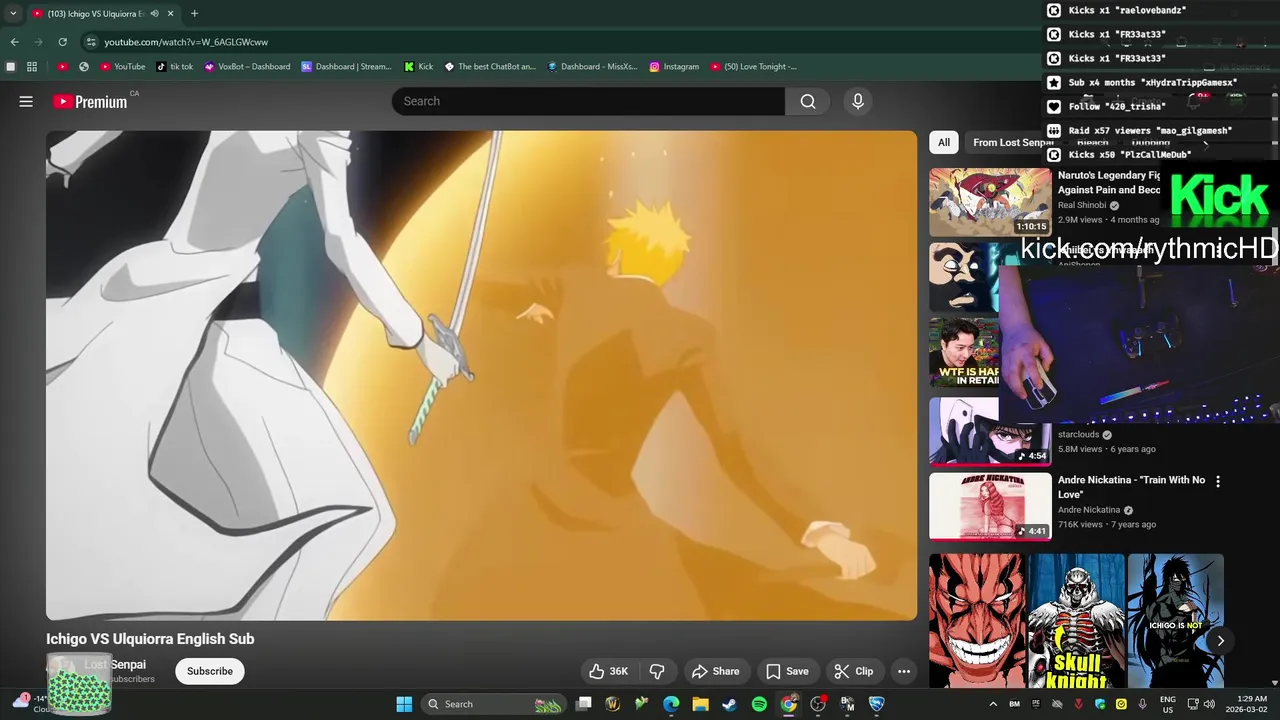Open the Instagram bookmark
Image resolution: width=1280 pixels, height=720 pixels.
[x=674, y=67]
